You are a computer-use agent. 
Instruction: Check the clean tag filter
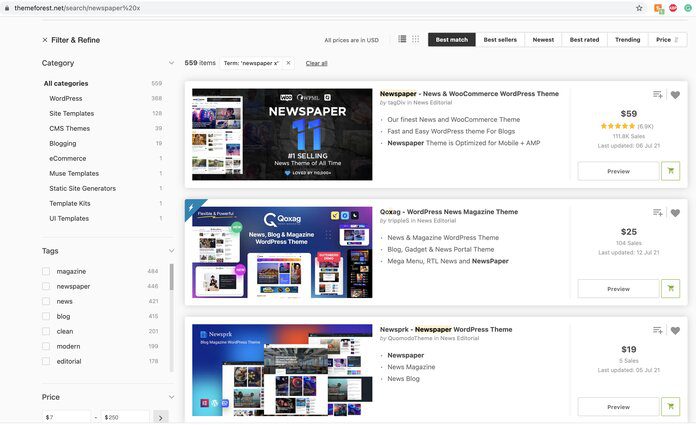pos(46,331)
